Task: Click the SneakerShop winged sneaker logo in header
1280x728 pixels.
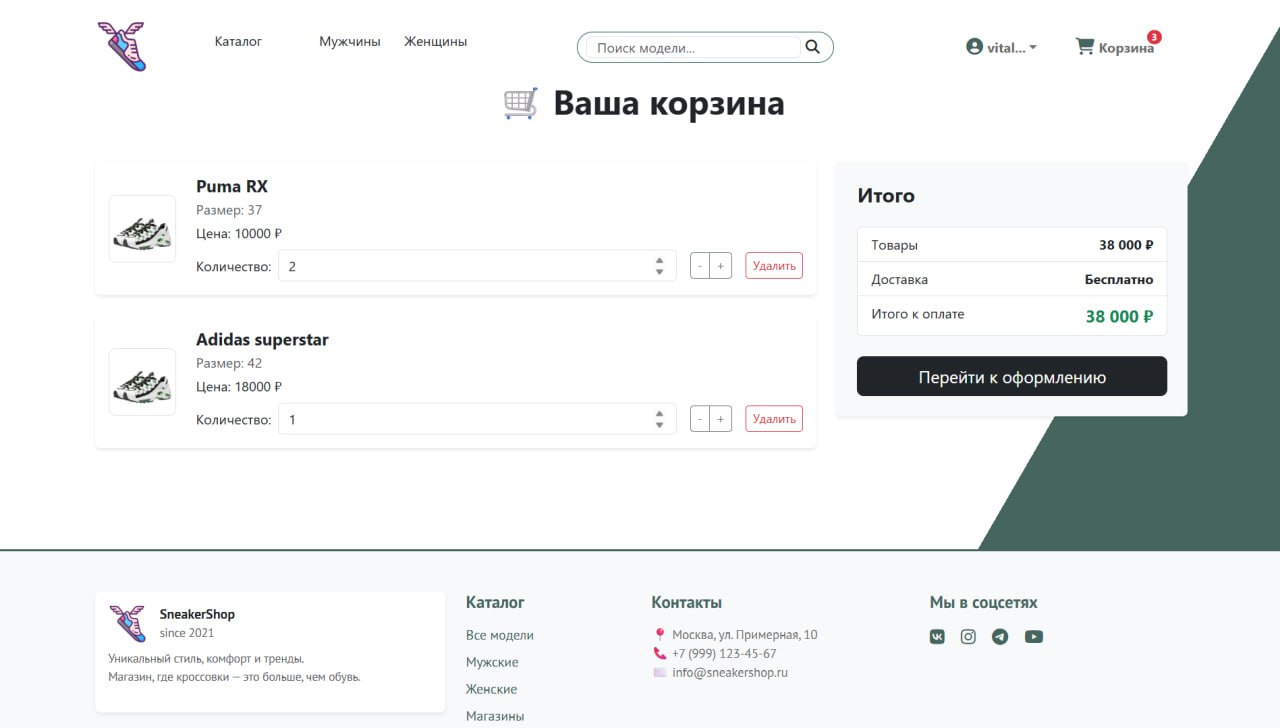Action: (x=122, y=46)
